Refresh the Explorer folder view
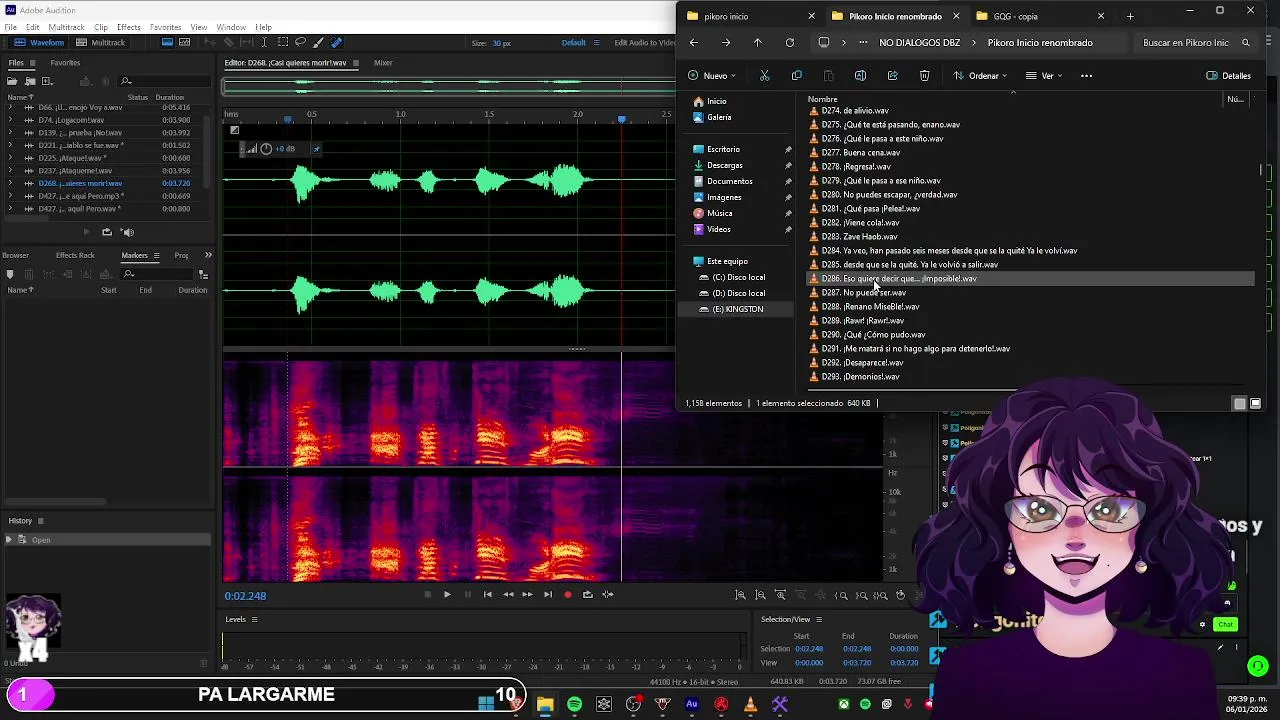1280x720 pixels. point(790,43)
